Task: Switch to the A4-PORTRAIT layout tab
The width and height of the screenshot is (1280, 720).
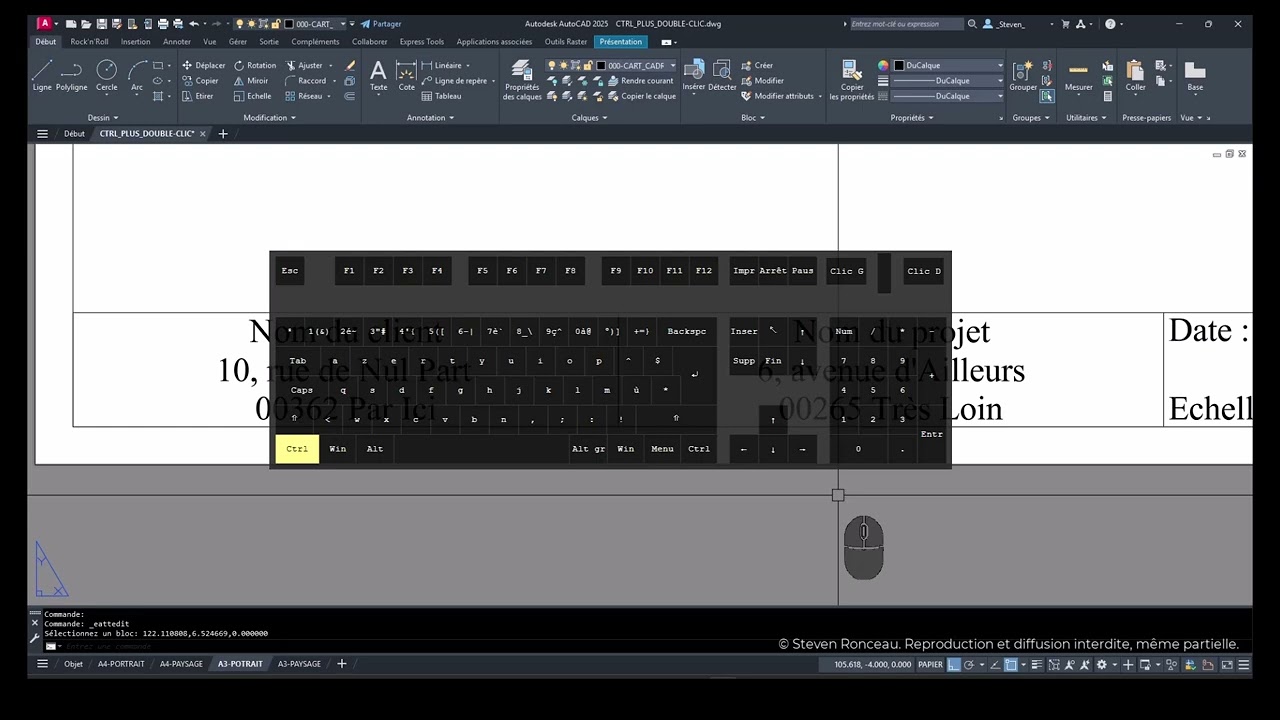Action: [x=121, y=664]
